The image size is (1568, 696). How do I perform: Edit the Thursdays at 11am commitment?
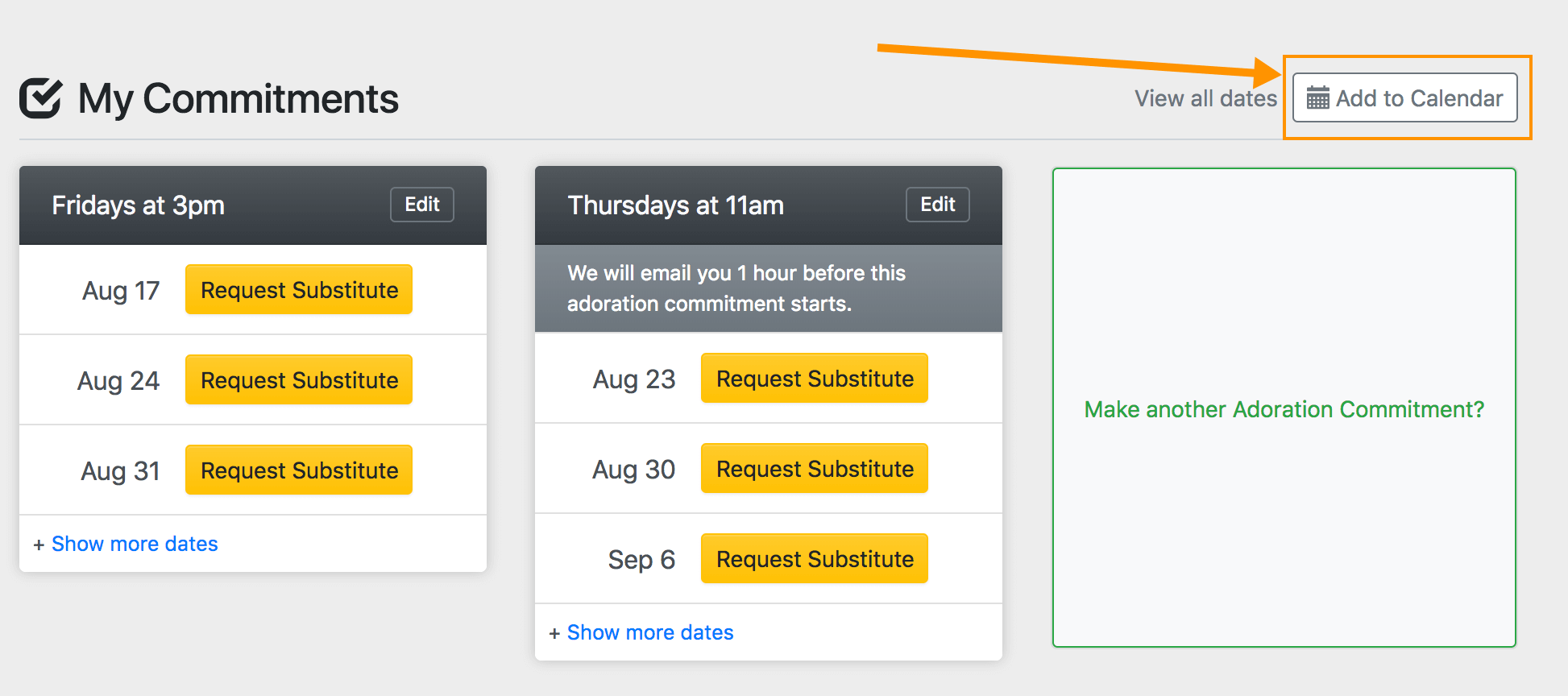pyautogui.click(x=937, y=205)
